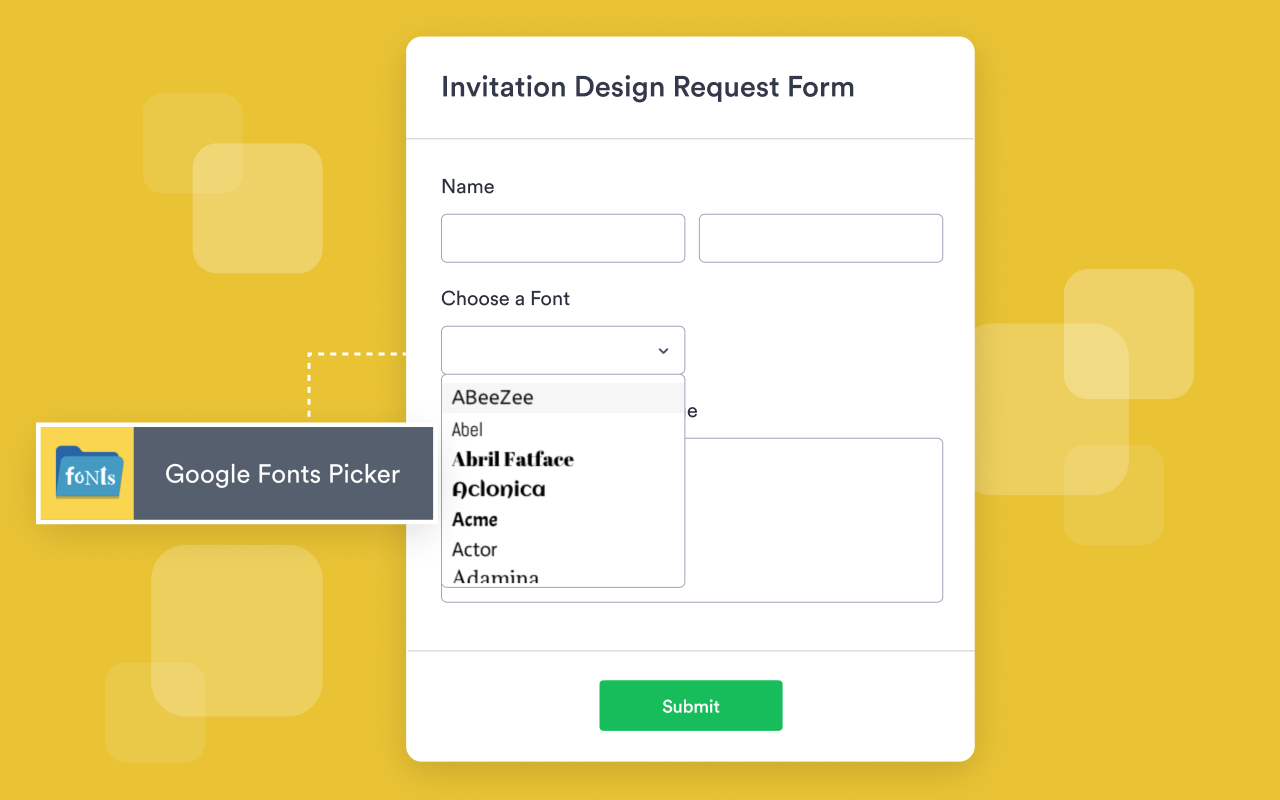Click the green Submit button
This screenshot has width=1280, height=800.
pos(690,705)
